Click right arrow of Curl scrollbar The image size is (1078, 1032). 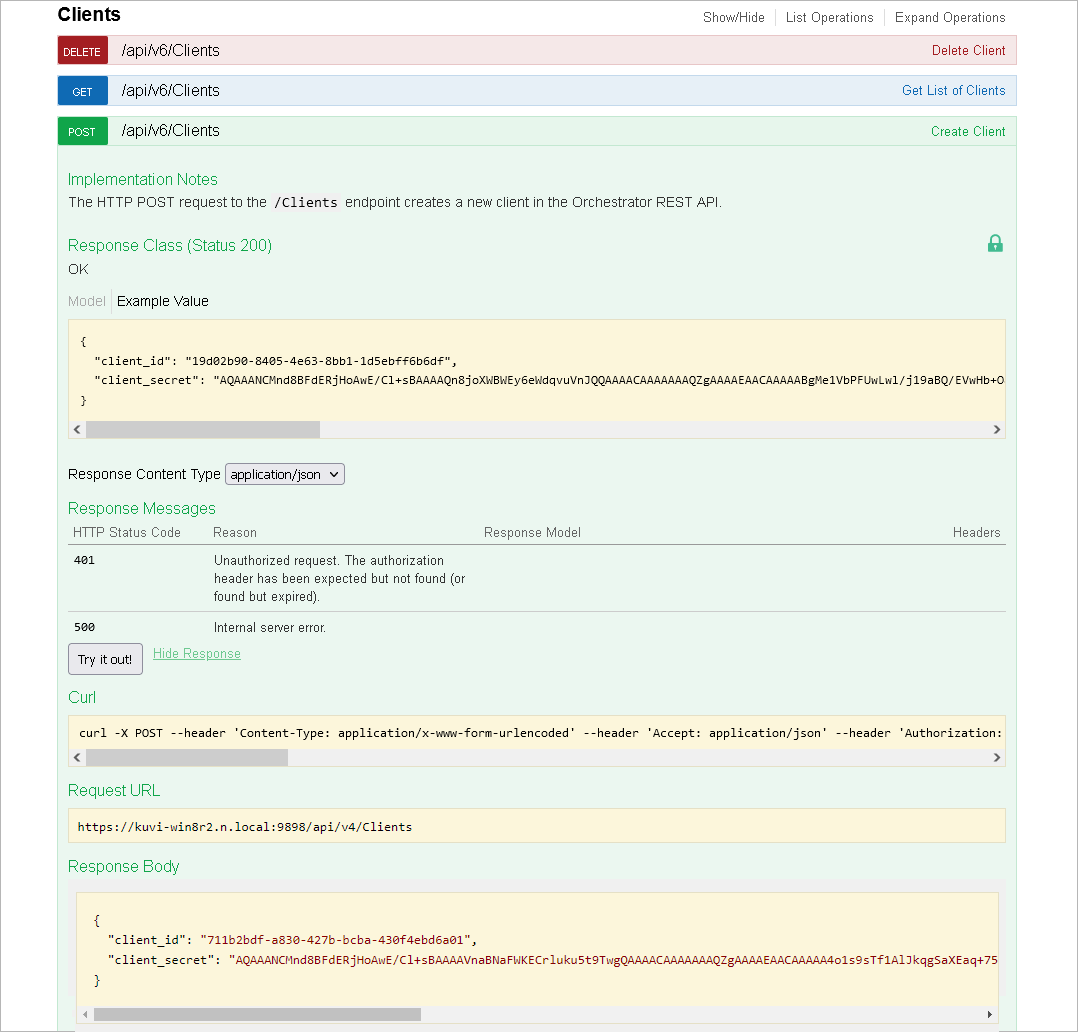click(x=997, y=758)
